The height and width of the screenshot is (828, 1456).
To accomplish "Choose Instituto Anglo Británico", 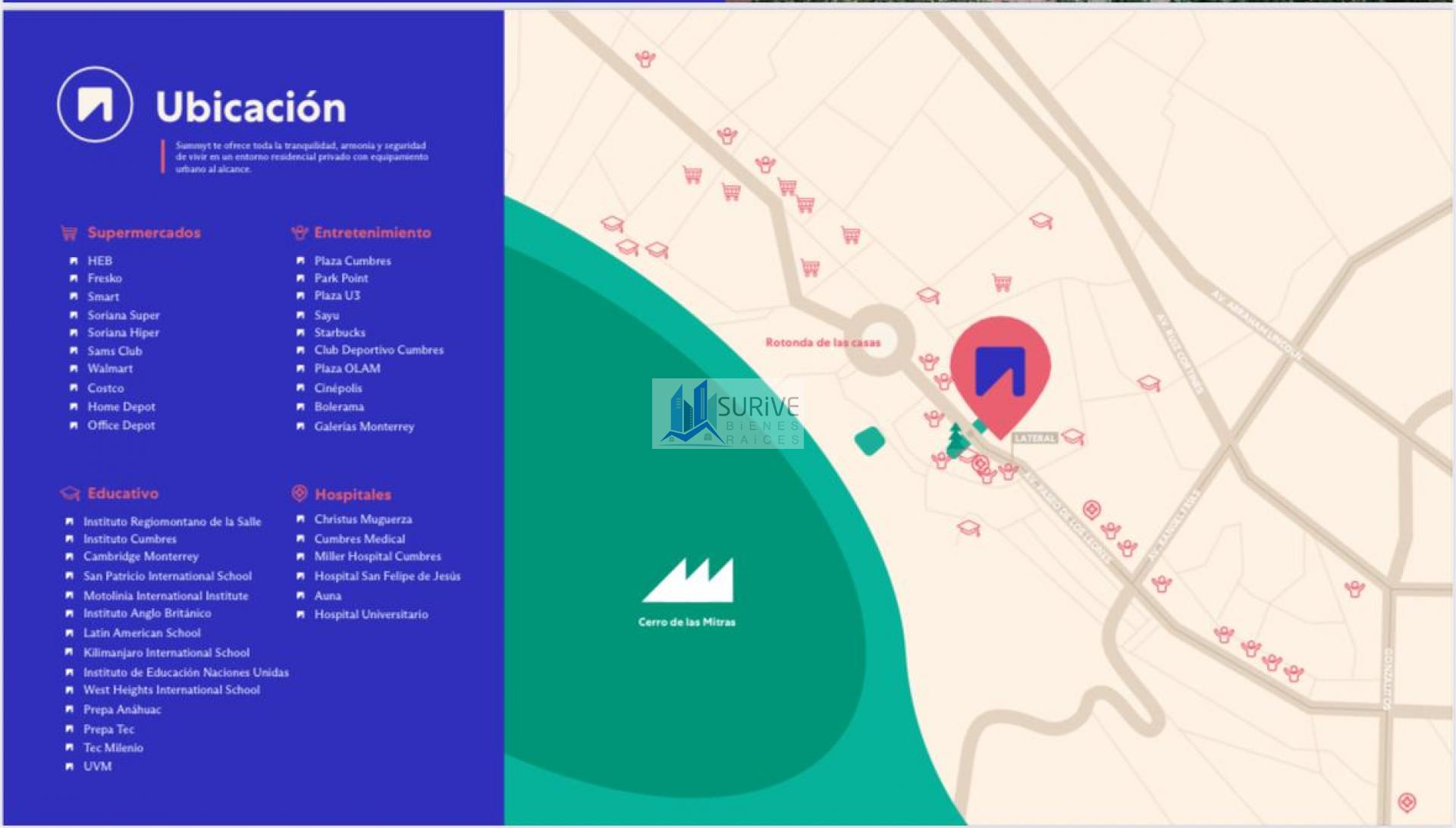I will [147, 613].
